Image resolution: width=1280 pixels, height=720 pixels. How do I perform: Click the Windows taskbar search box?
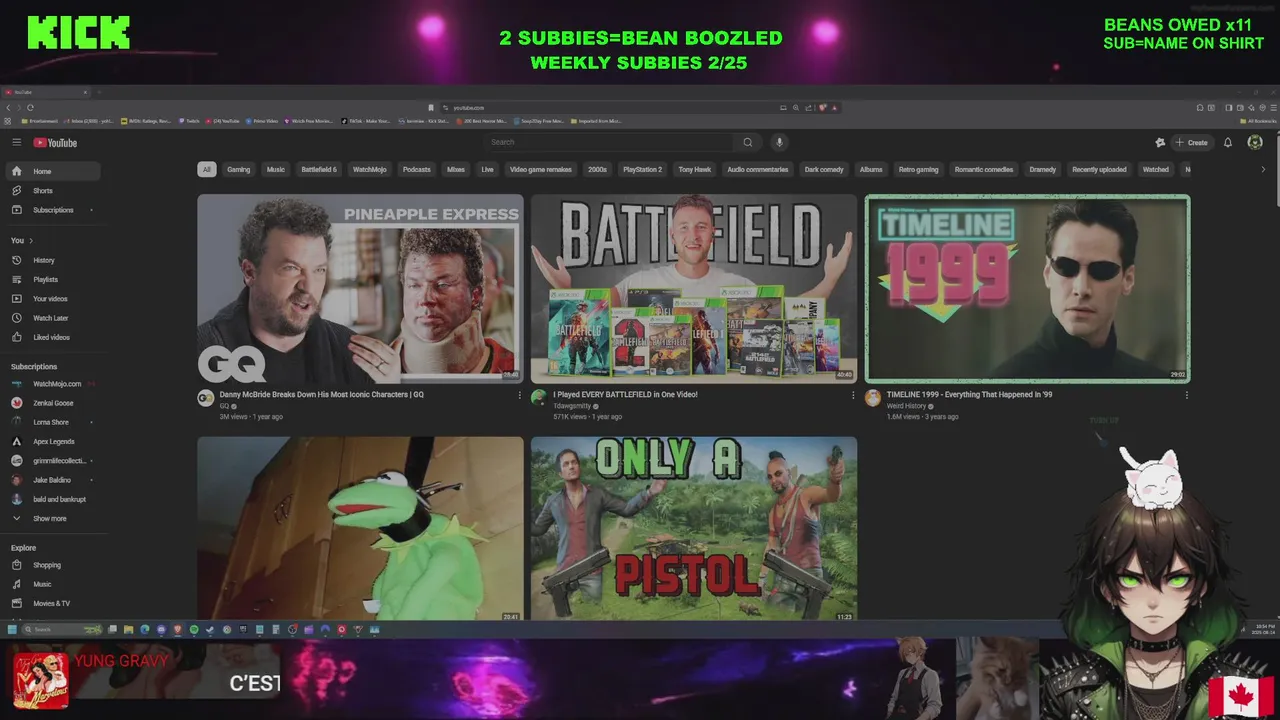point(62,629)
